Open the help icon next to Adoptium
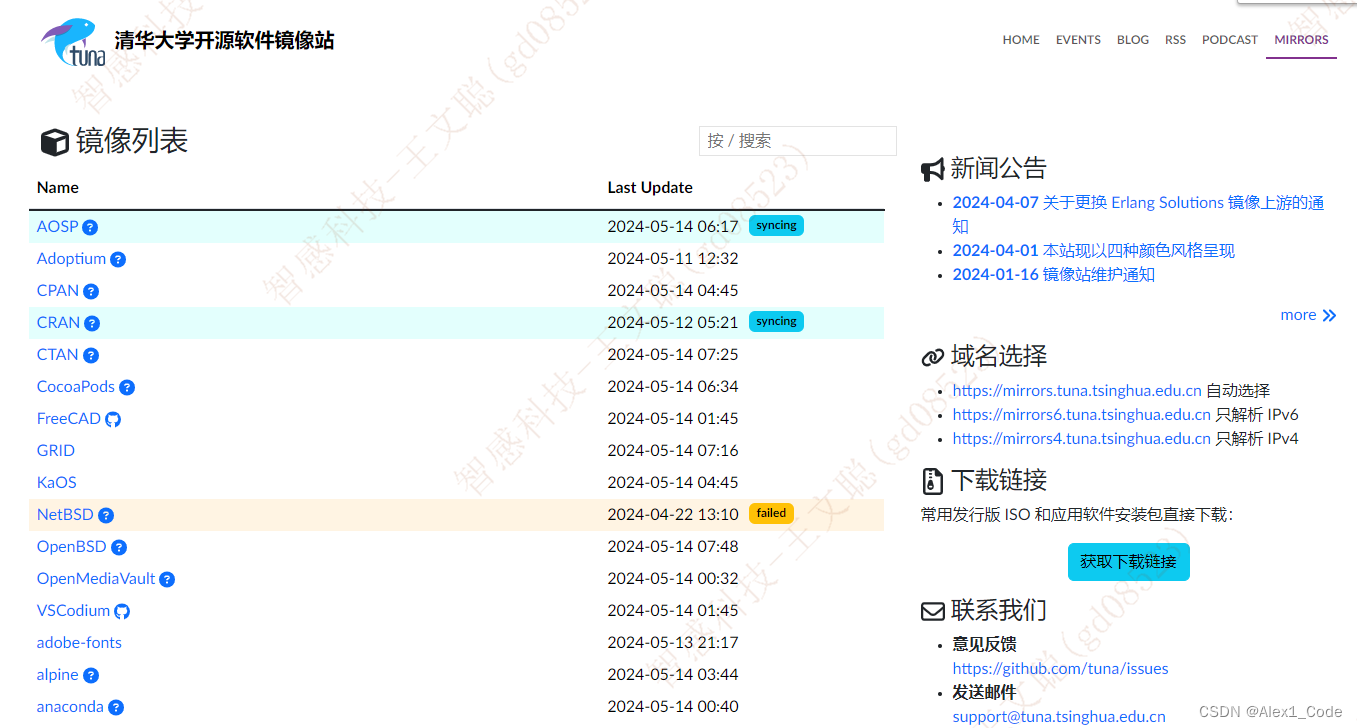This screenshot has width=1357, height=728. [x=118, y=259]
